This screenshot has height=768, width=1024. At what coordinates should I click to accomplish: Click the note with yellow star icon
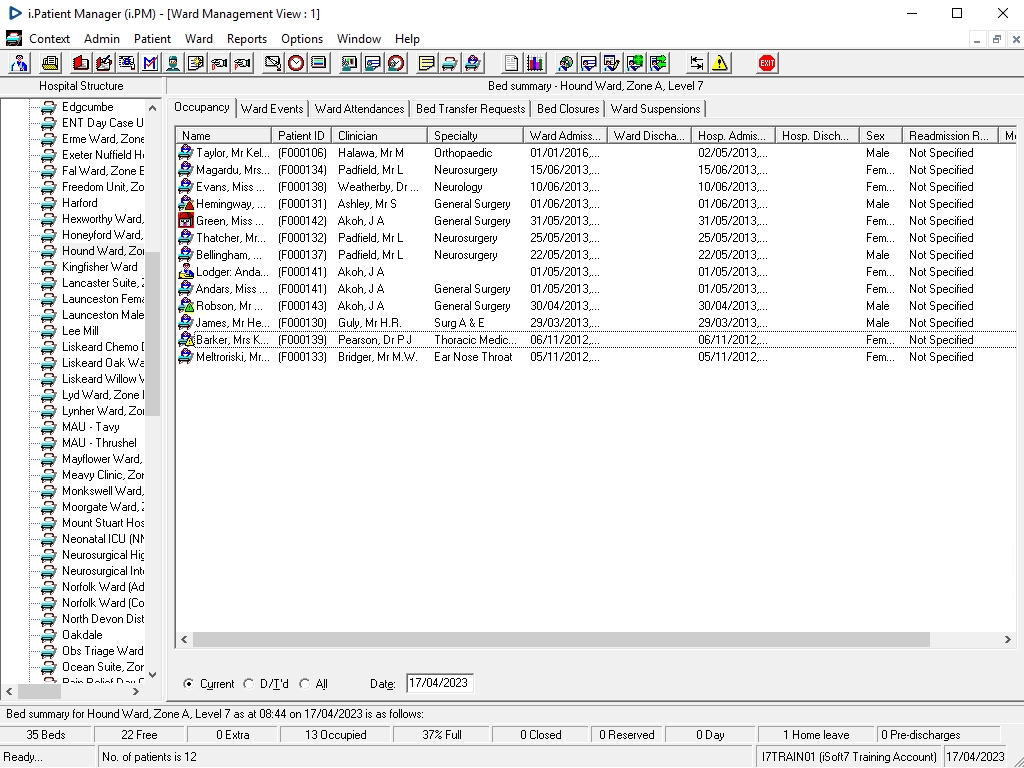196,63
